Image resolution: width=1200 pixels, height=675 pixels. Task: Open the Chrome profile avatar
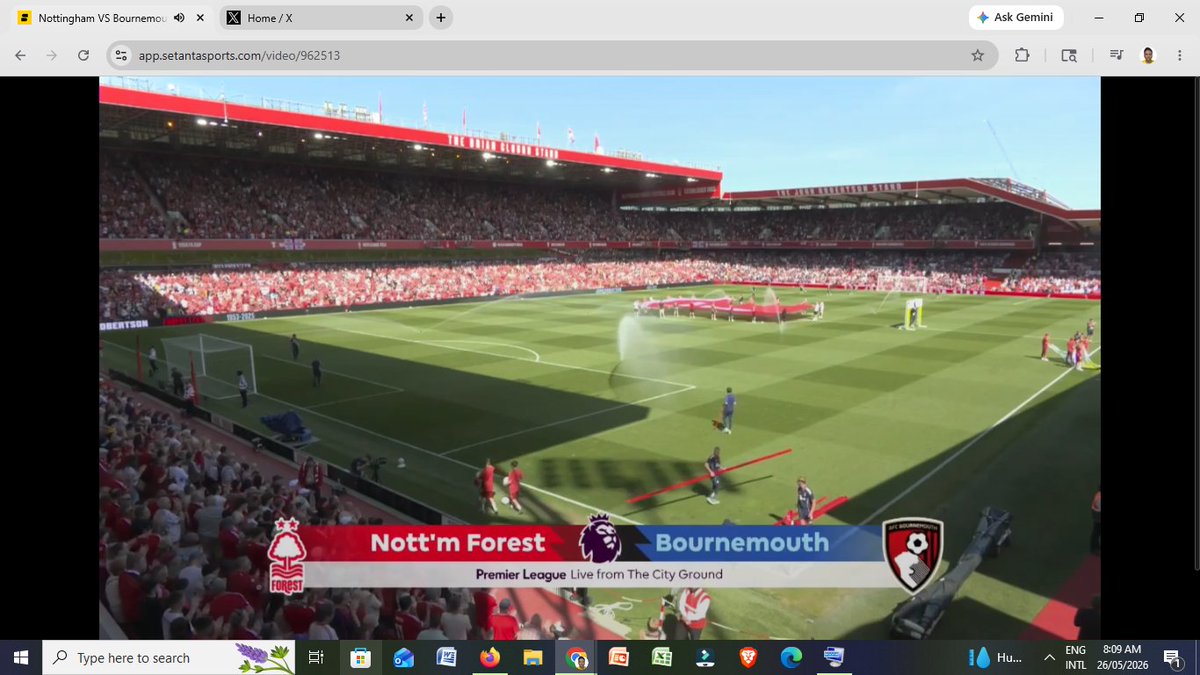tap(1148, 56)
